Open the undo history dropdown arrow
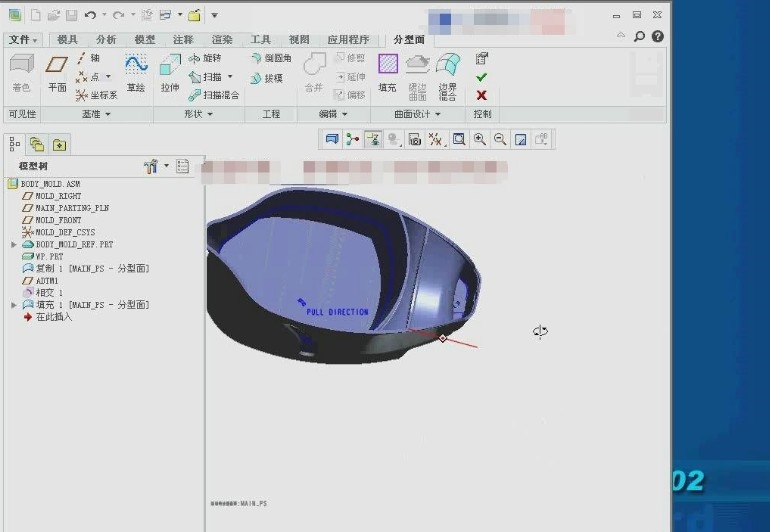Screen dimensions: 770x532 pos(105,15)
